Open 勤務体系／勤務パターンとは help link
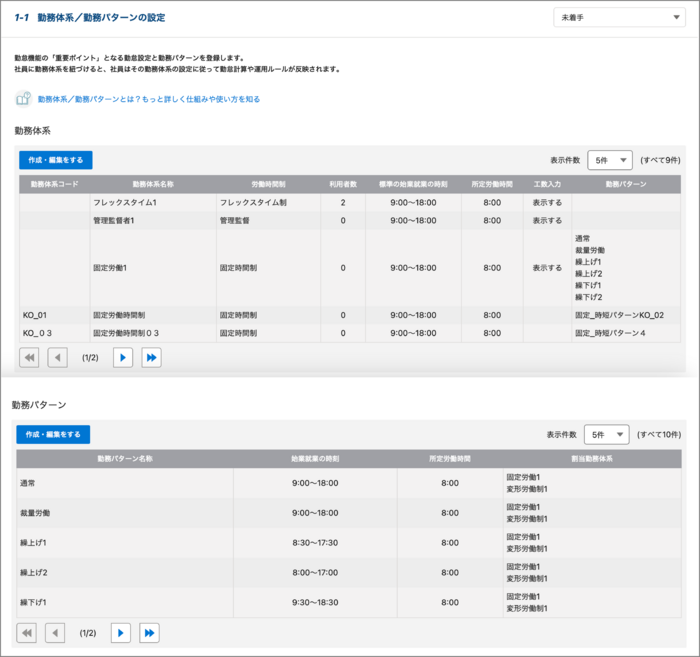 tap(148, 99)
